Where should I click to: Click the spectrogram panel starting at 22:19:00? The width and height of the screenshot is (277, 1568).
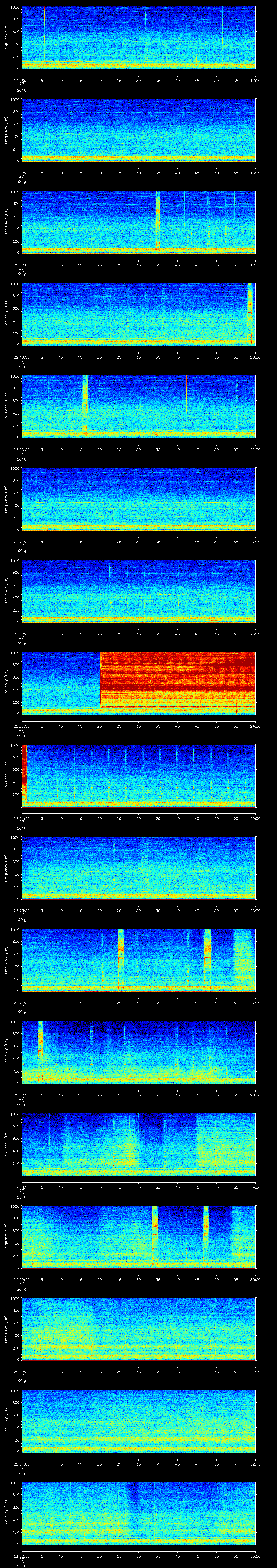(x=138, y=314)
